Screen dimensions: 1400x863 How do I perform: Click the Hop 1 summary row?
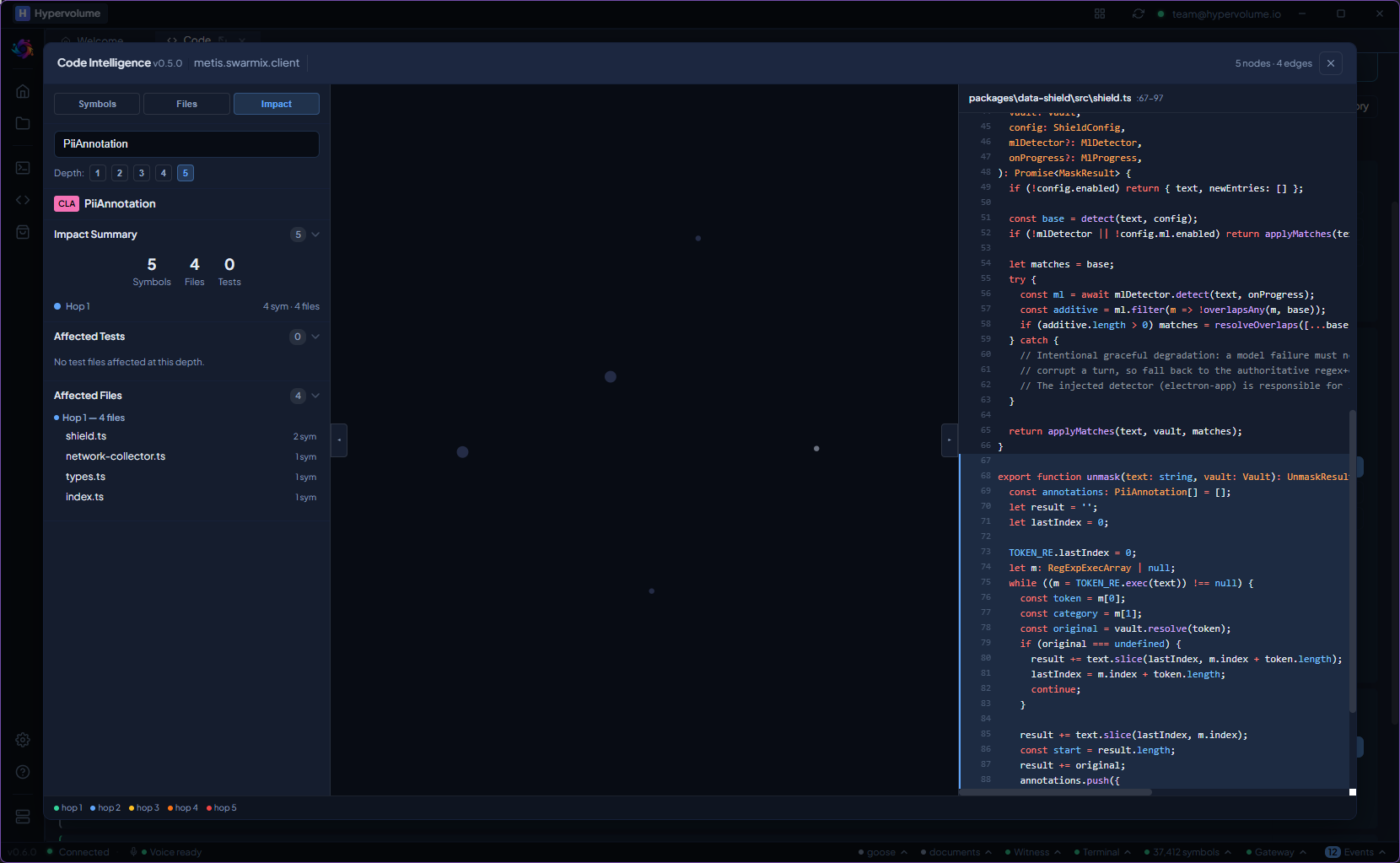click(x=186, y=306)
